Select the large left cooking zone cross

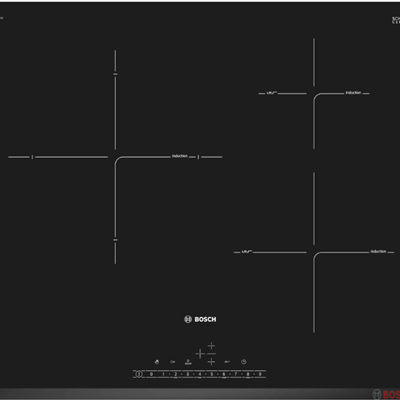[200, 354]
